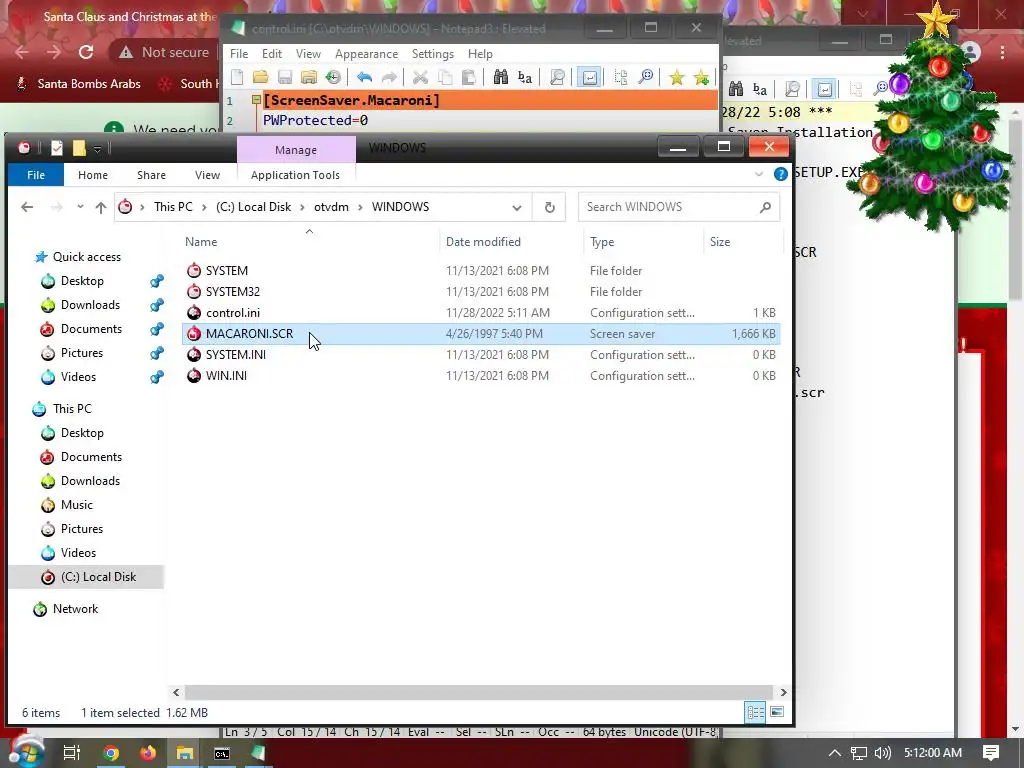
Task: Click Find binoculars icon in Notepad3 toolbar
Action: click(500, 77)
